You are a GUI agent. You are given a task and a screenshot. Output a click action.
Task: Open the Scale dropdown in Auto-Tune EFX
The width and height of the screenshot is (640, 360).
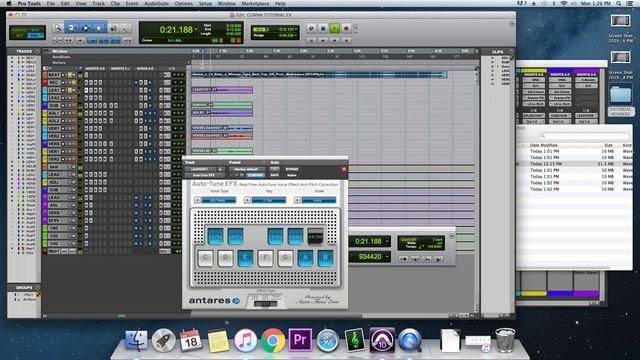pos(319,200)
